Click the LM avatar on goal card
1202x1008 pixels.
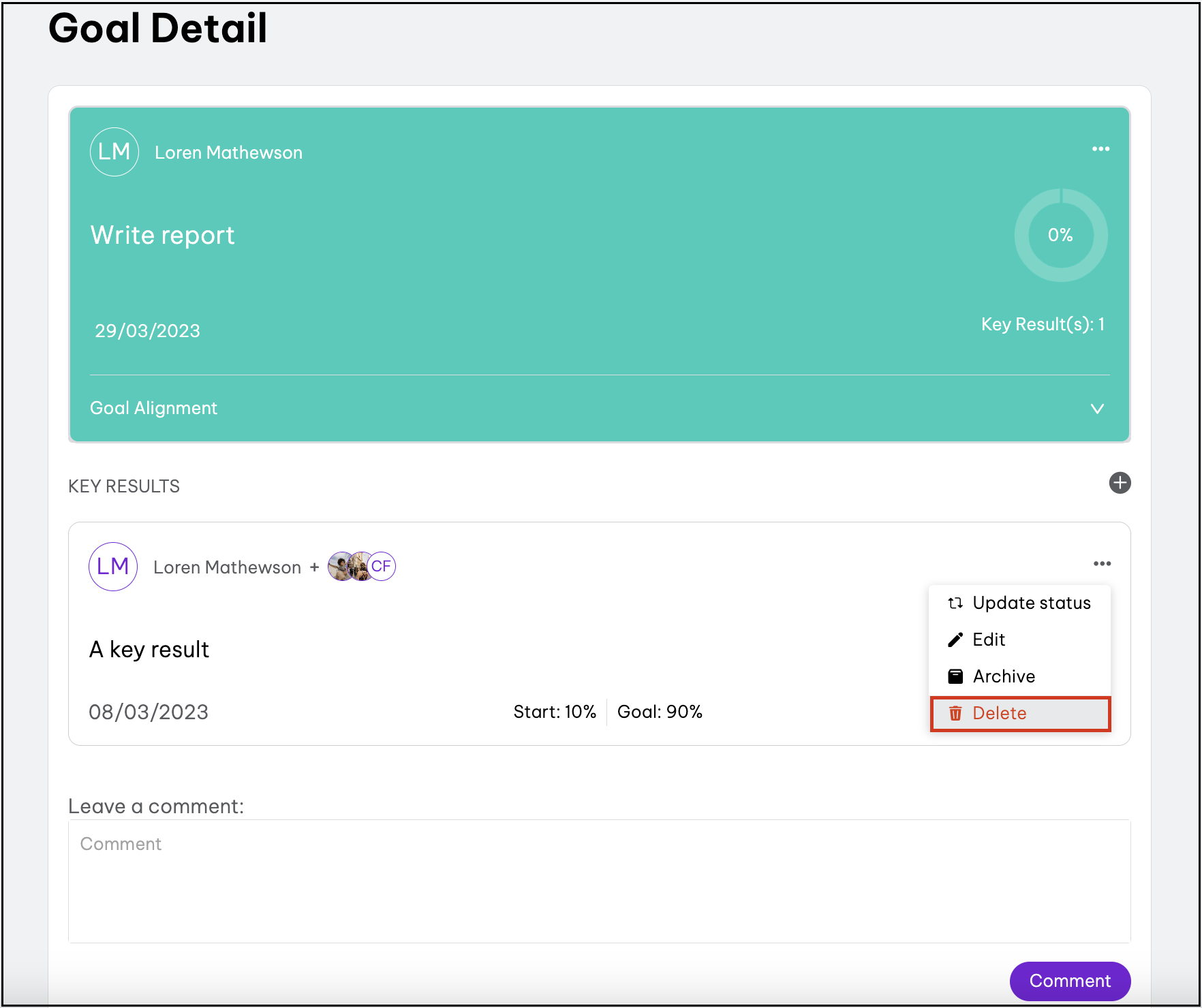114,152
